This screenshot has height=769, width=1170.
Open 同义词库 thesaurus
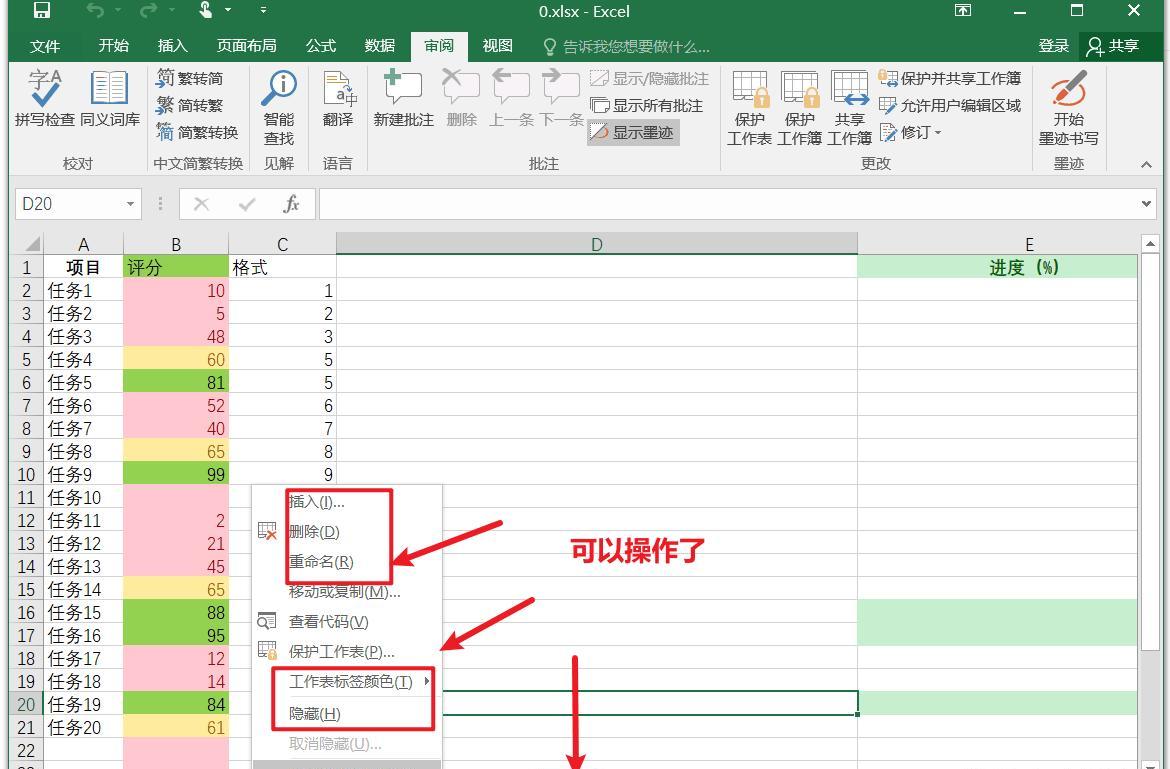110,98
